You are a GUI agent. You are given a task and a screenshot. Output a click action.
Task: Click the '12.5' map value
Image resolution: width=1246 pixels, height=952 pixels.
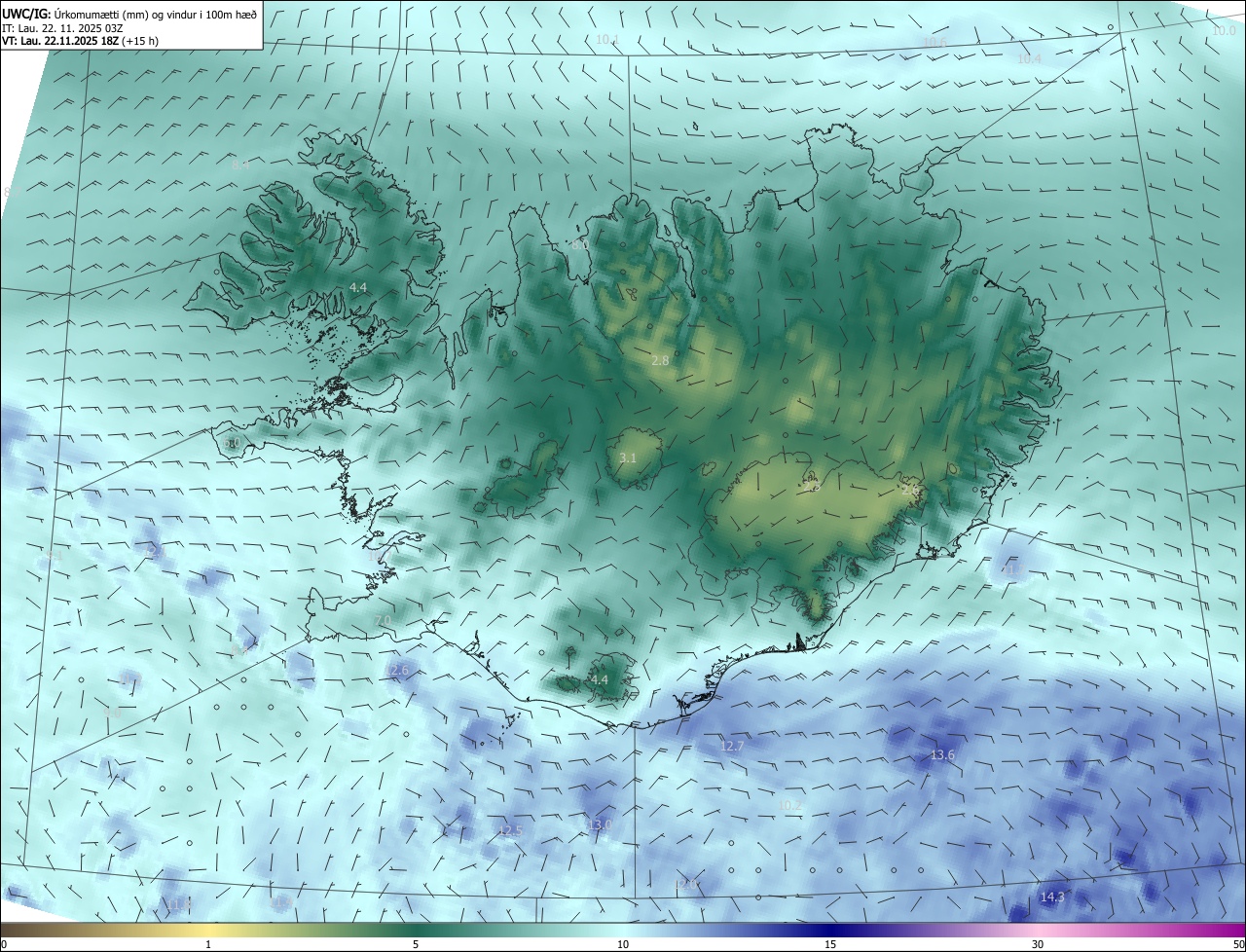click(510, 831)
